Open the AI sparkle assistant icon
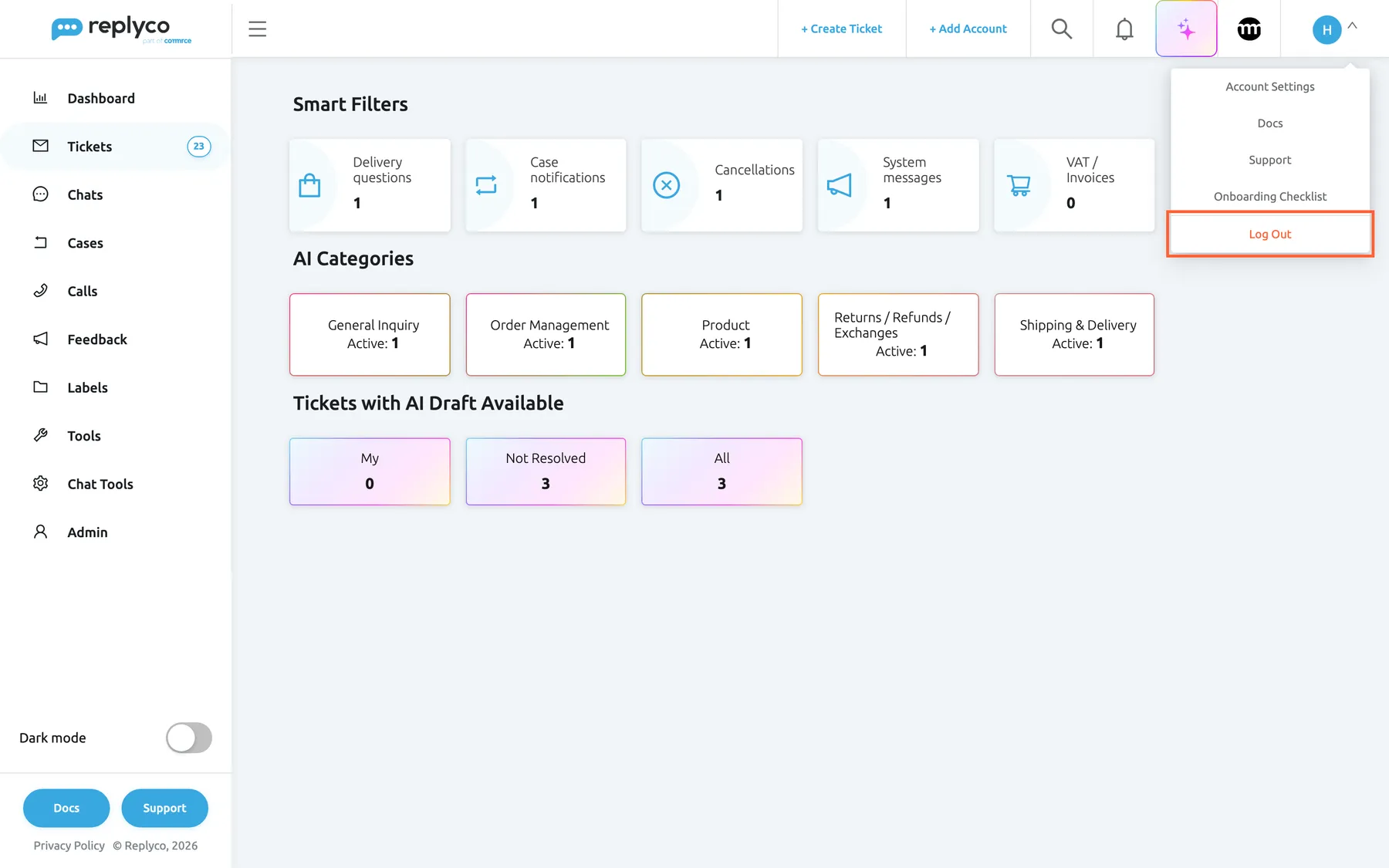 click(x=1186, y=29)
